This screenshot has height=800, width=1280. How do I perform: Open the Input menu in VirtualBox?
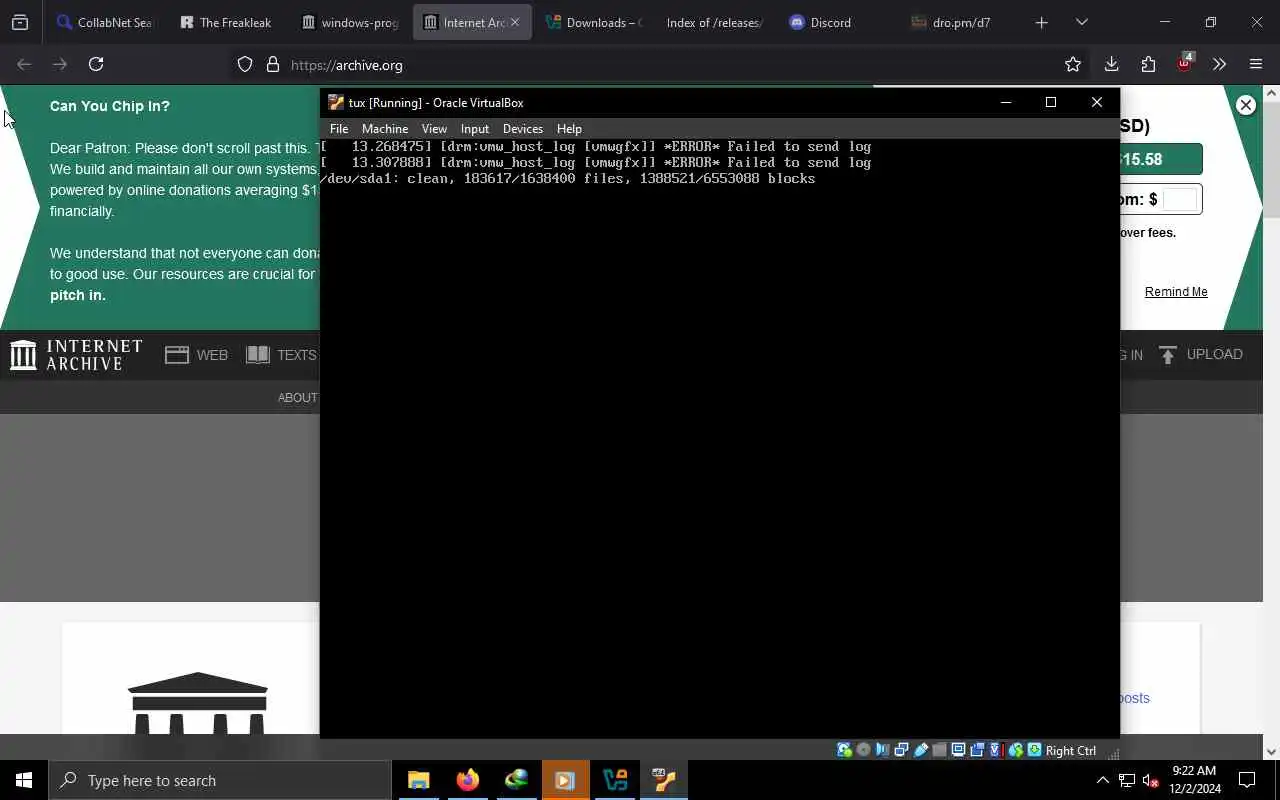pos(475,128)
